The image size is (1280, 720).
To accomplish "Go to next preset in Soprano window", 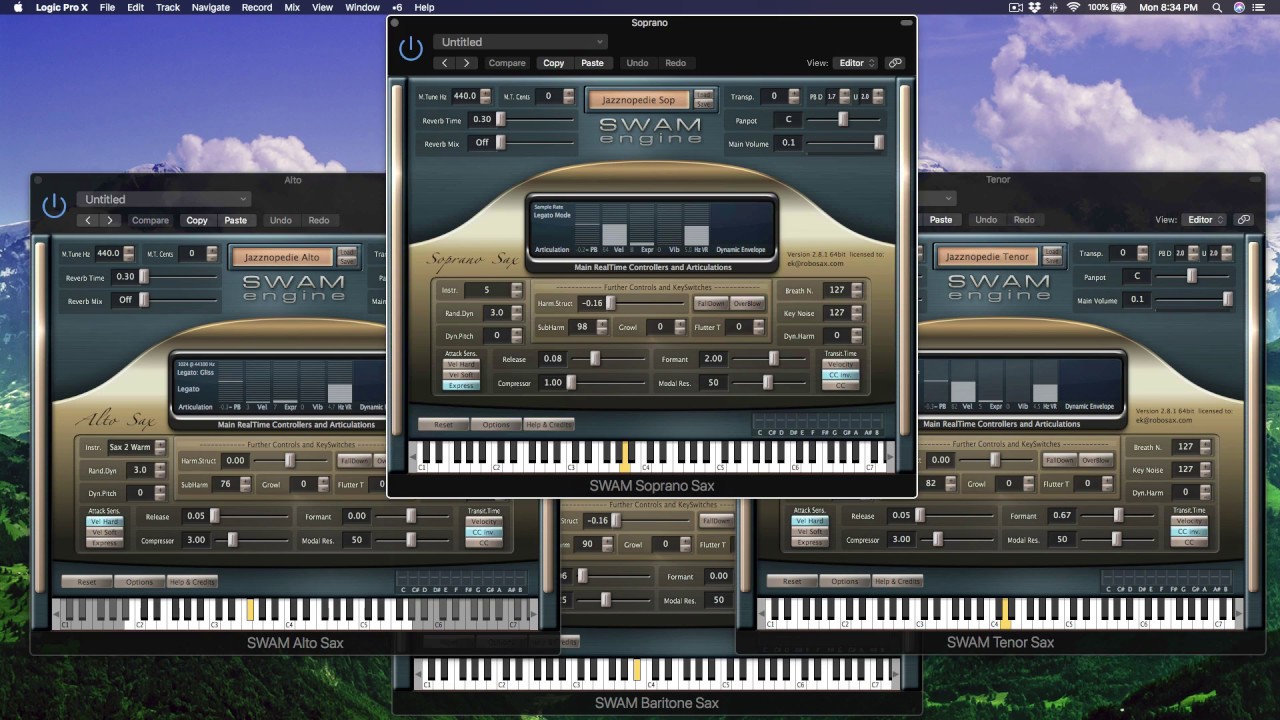I will [466, 63].
